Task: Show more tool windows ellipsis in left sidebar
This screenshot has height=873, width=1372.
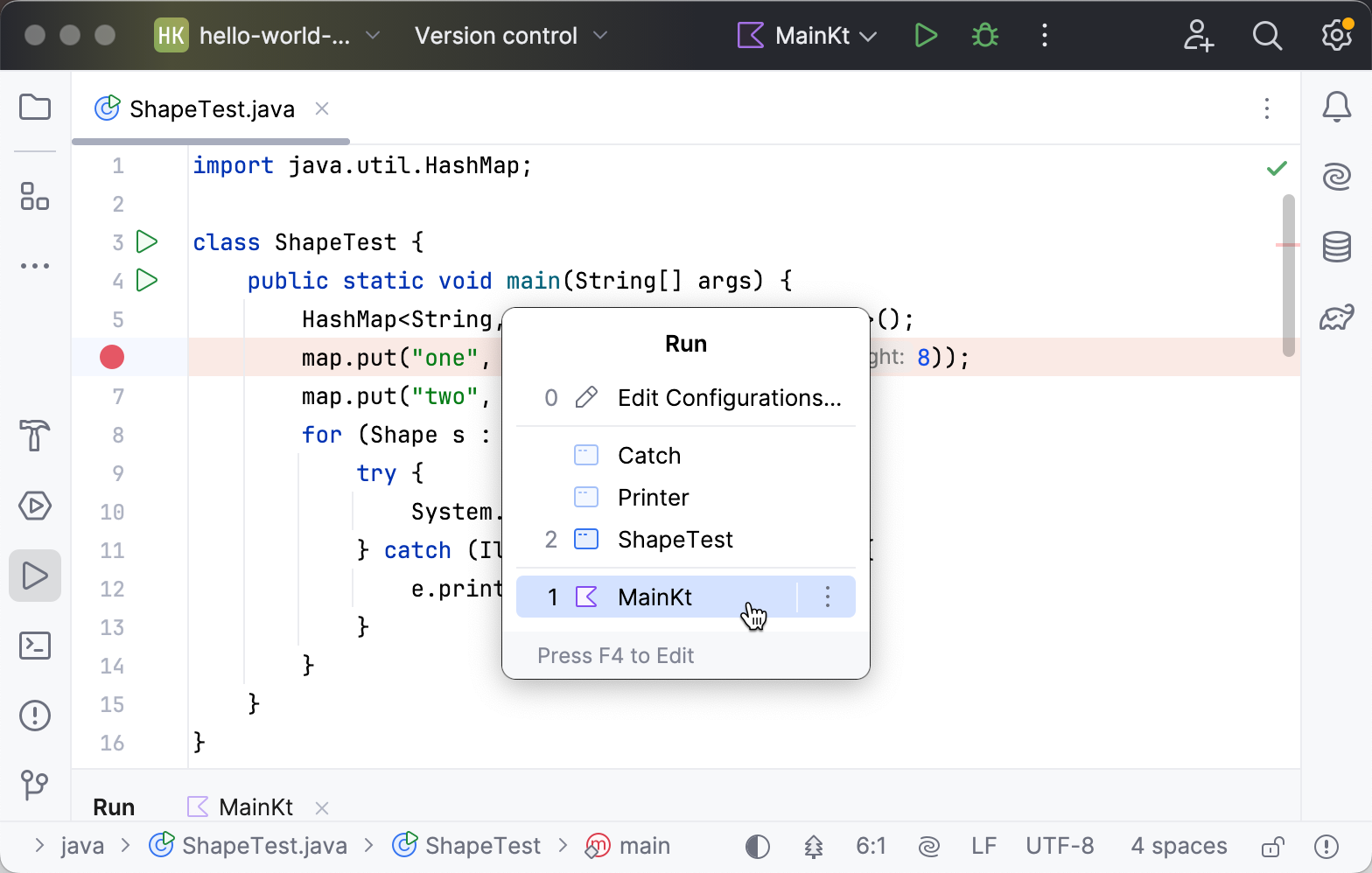Action: click(x=35, y=266)
